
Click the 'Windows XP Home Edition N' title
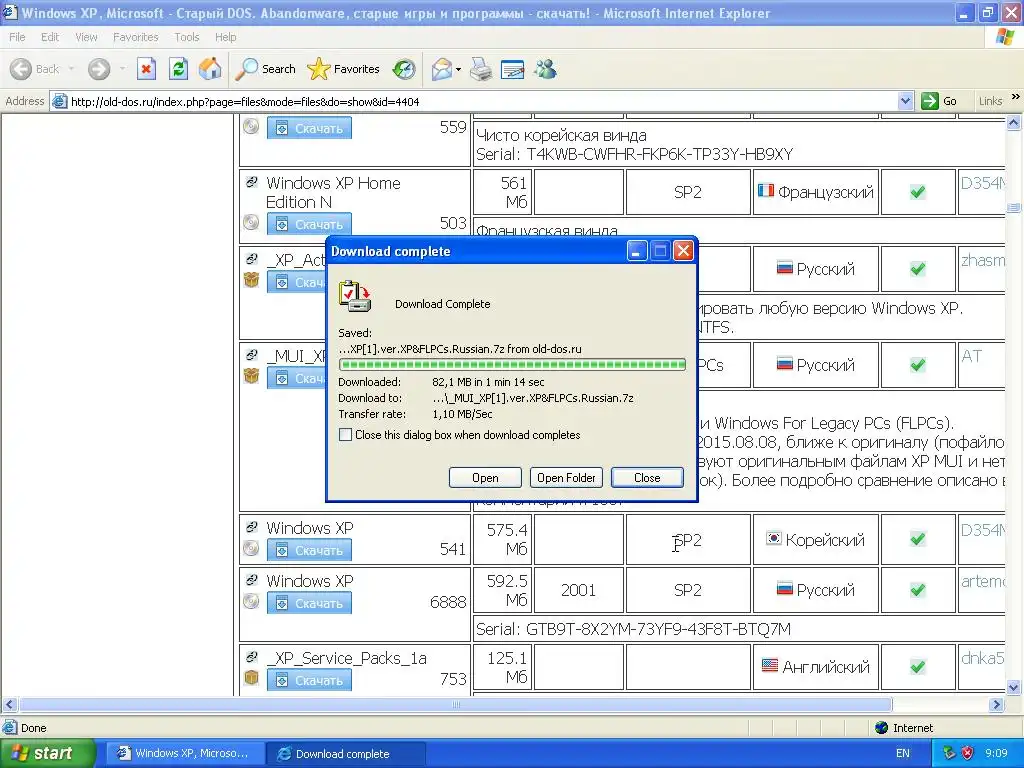[333, 192]
